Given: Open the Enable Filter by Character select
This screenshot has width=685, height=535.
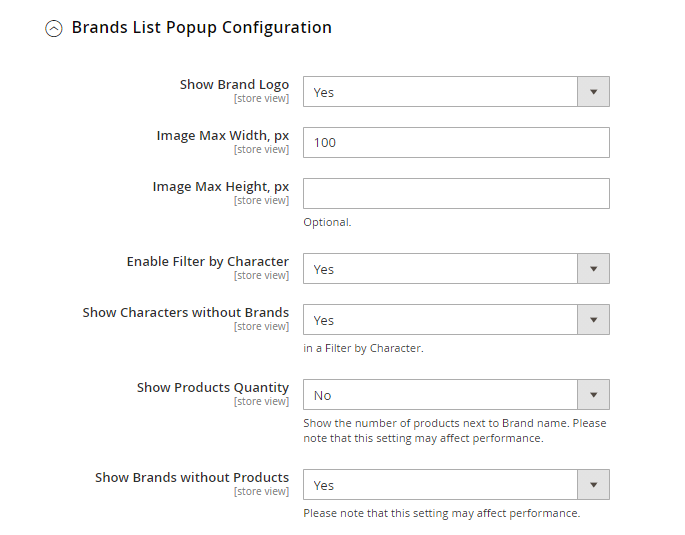Looking at the screenshot, I should [x=440, y=269].
